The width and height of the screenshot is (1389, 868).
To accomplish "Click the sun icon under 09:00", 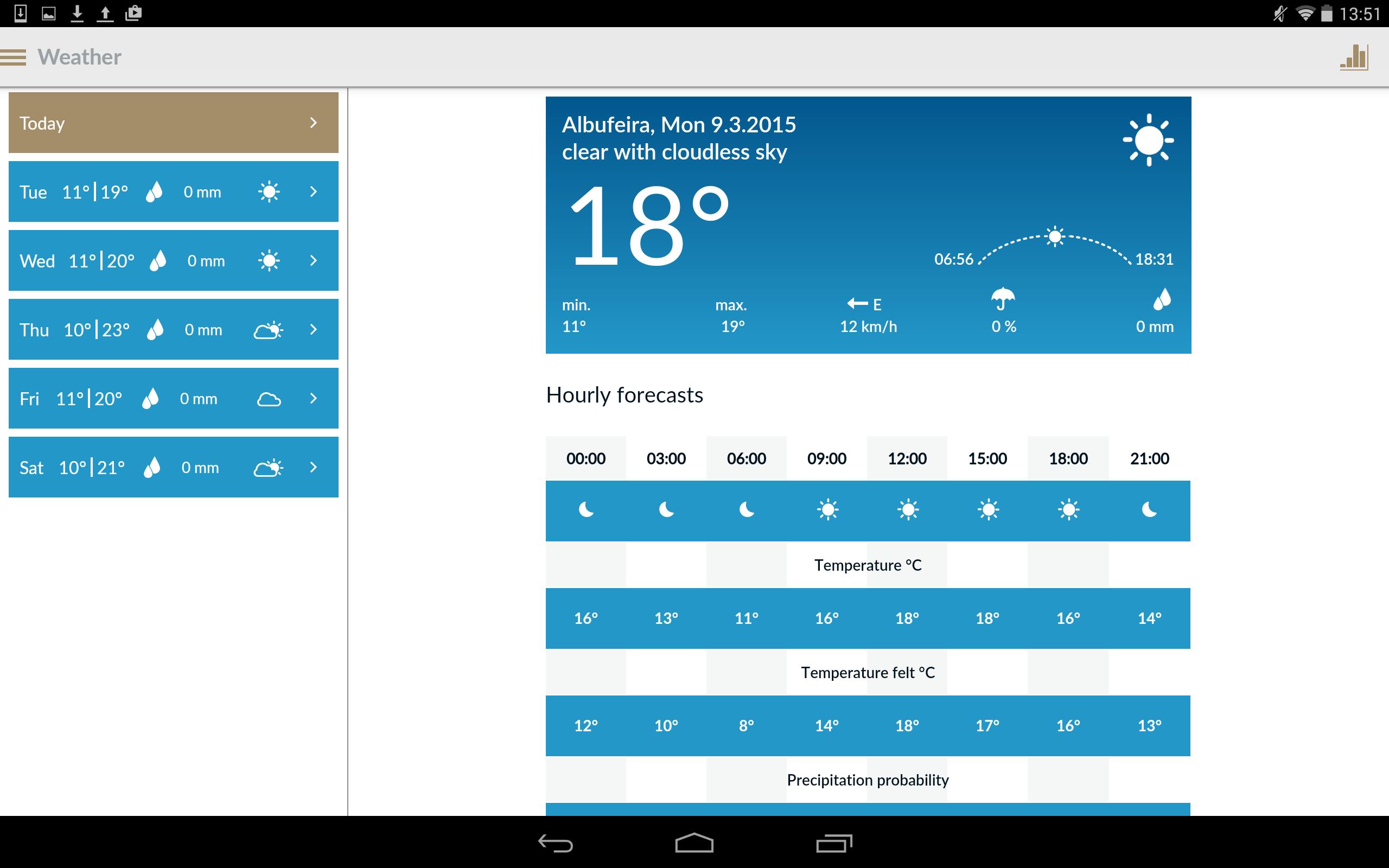I will click(827, 510).
